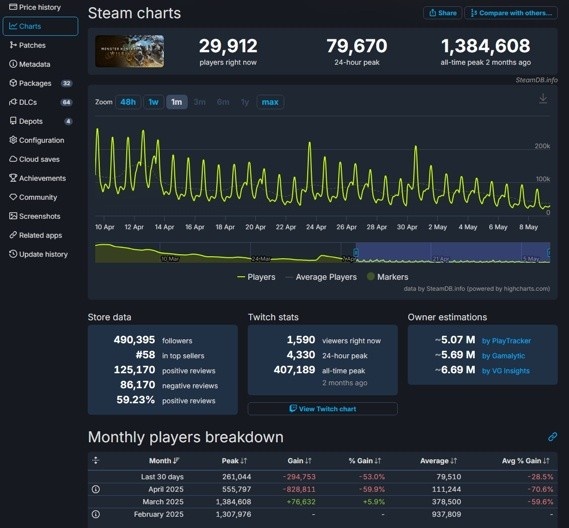Click the 32 badge beside Packages
The width and height of the screenshot is (569, 528).
[66, 83]
